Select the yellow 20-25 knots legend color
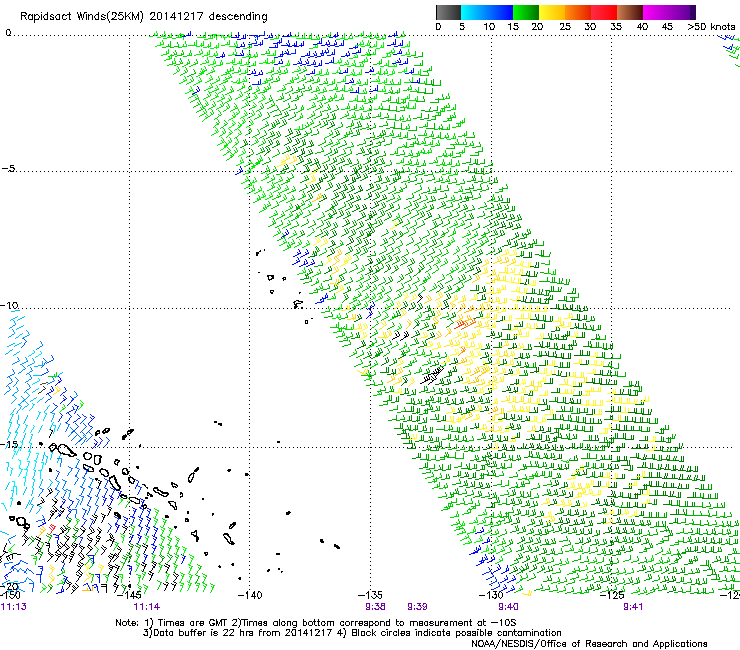The image size is (740, 650). point(552,12)
